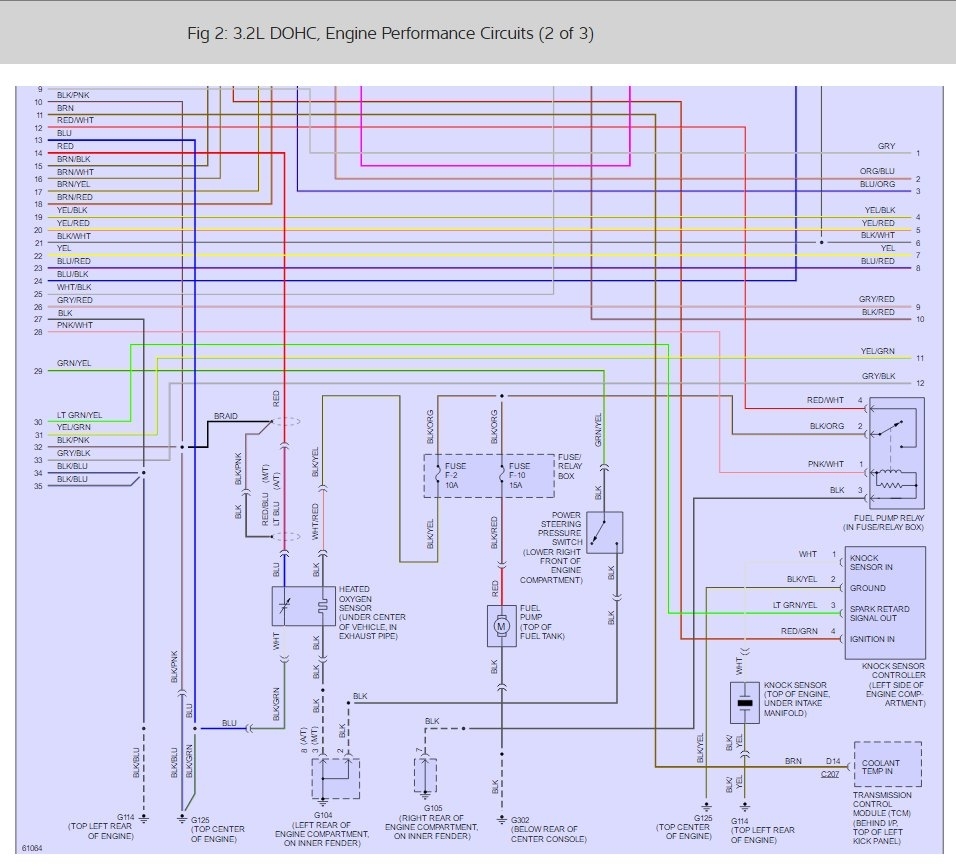Click the 'BRN/BLK' wire label
This screenshot has height=866, width=956.
tap(73, 159)
